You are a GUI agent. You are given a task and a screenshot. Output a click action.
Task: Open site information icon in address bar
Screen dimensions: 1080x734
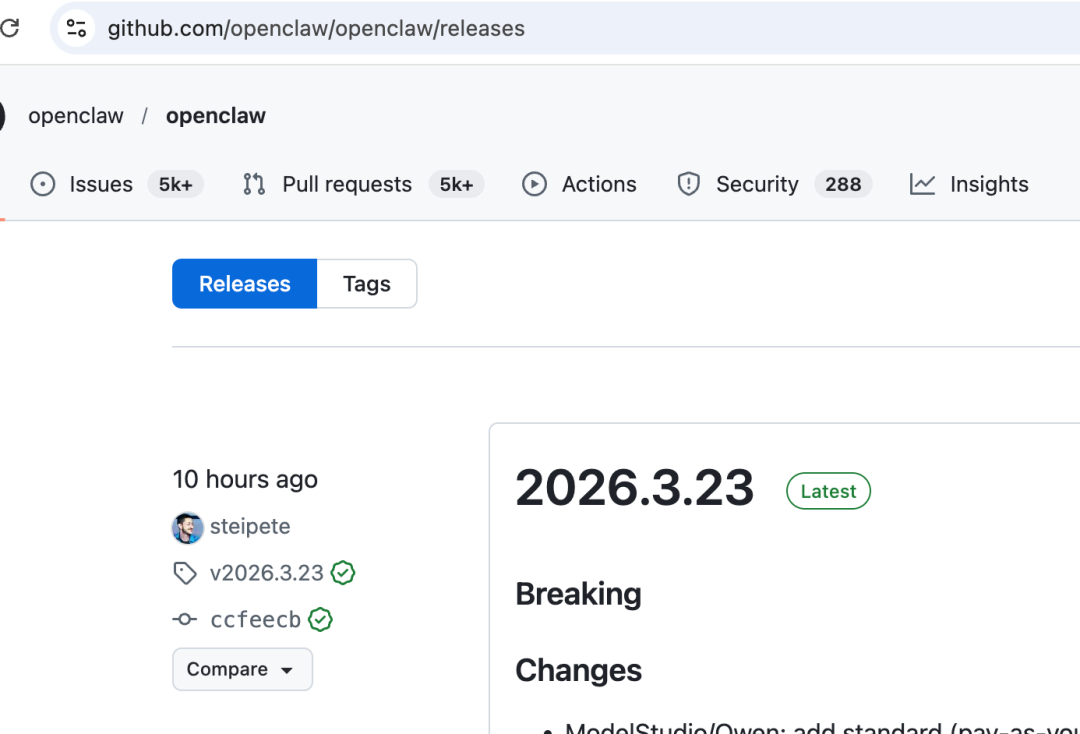coord(76,28)
